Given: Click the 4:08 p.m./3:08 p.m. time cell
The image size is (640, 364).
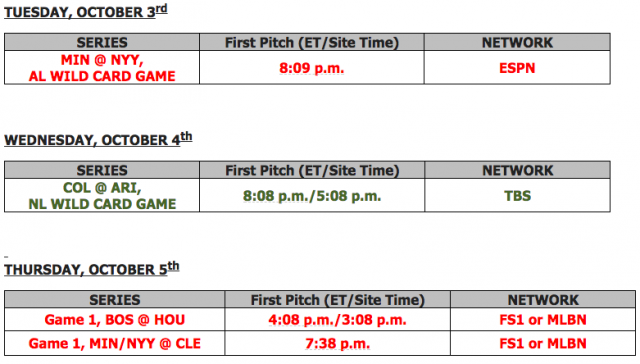Looking at the screenshot, I should tap(338, 320).
